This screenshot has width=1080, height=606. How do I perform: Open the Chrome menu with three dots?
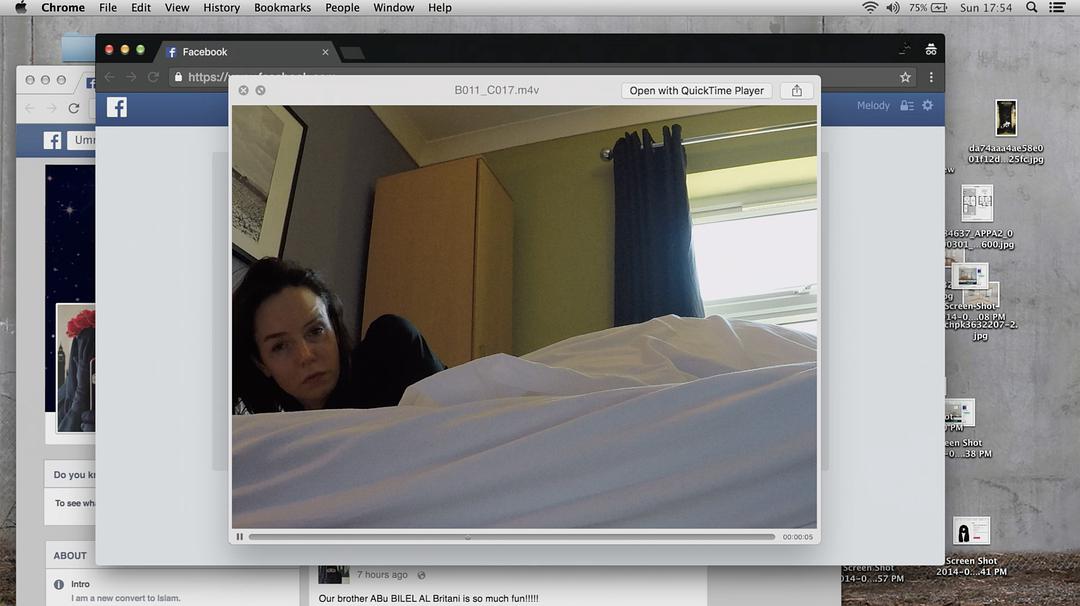(931, 76)
